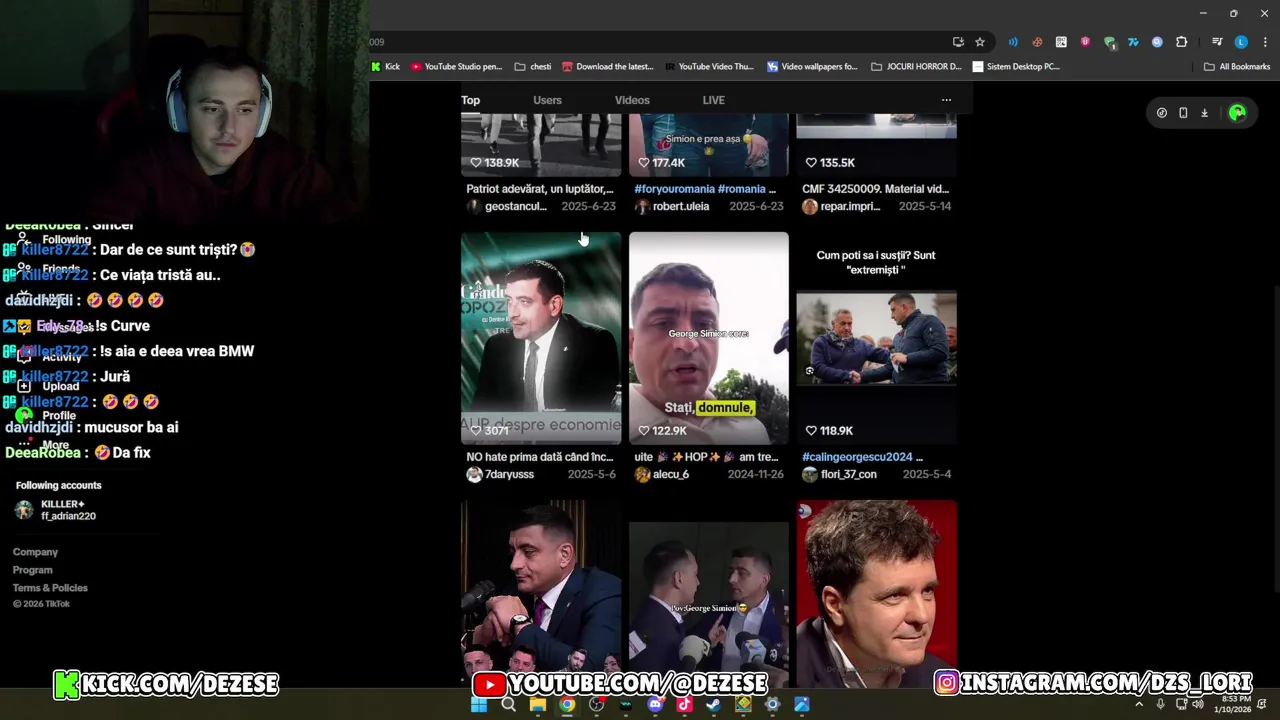Open the cookie extension icon
This screenshot has width=1280, height=720.
tap(1037, 42)
